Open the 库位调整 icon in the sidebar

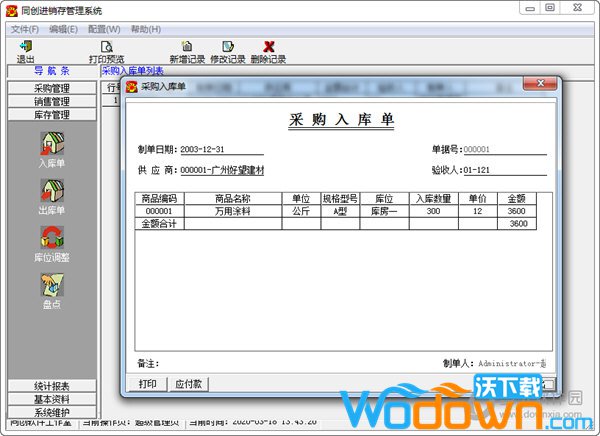[52, 237]
